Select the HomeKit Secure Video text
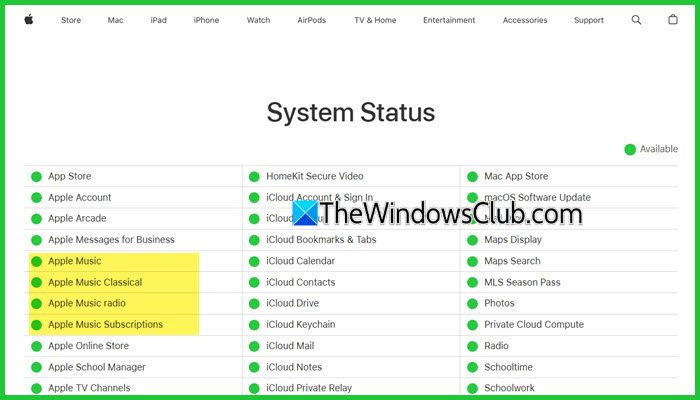This screenshot has width=700, height=400. click(315, 176)
